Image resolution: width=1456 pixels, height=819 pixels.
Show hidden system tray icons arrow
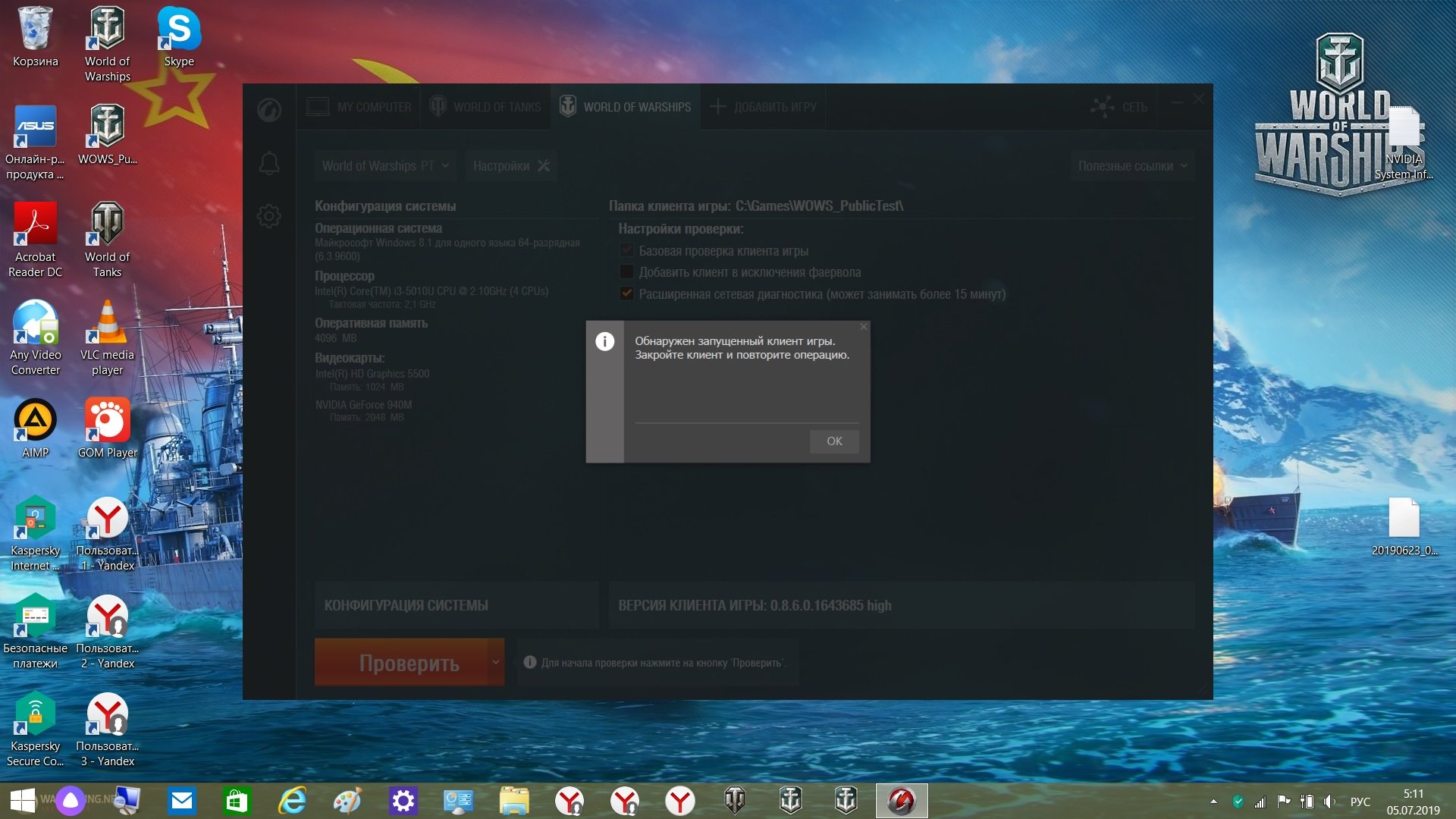tap(1213, 802)
